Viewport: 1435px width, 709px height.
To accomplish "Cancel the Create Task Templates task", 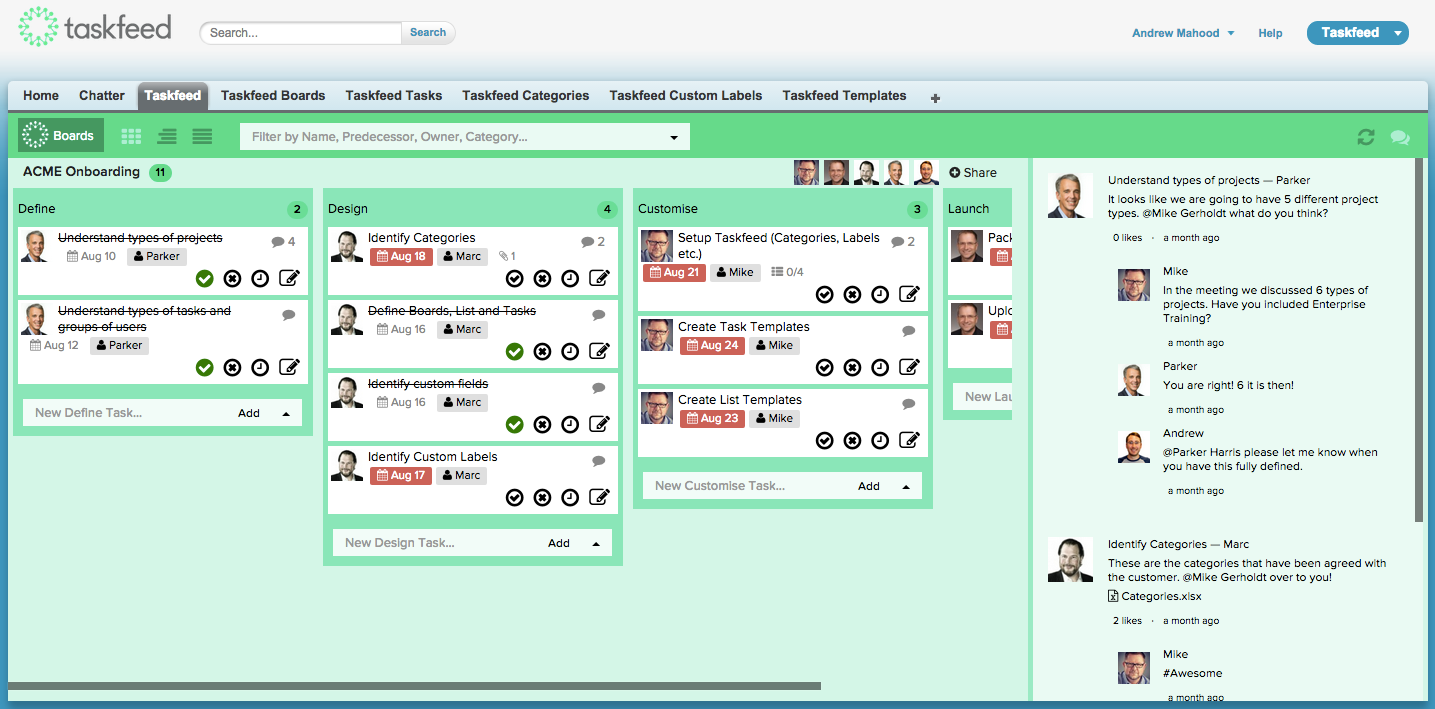I will (852, 367).
